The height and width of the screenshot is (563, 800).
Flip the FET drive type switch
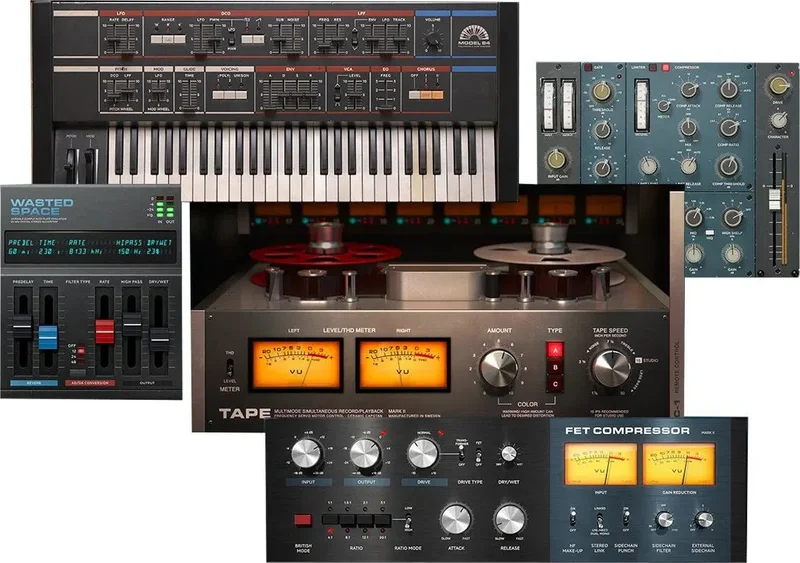479,454
